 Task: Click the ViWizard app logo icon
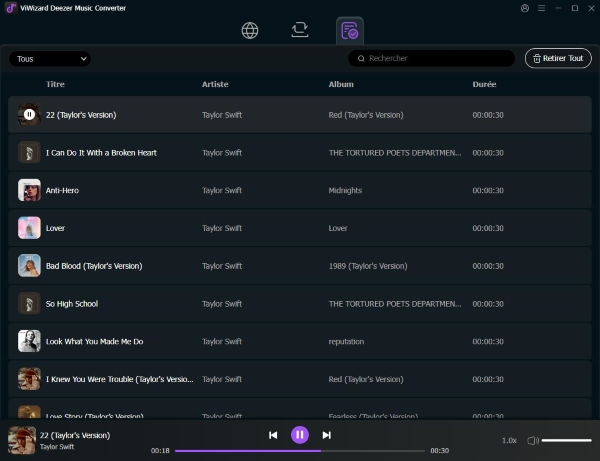point(11,8)
